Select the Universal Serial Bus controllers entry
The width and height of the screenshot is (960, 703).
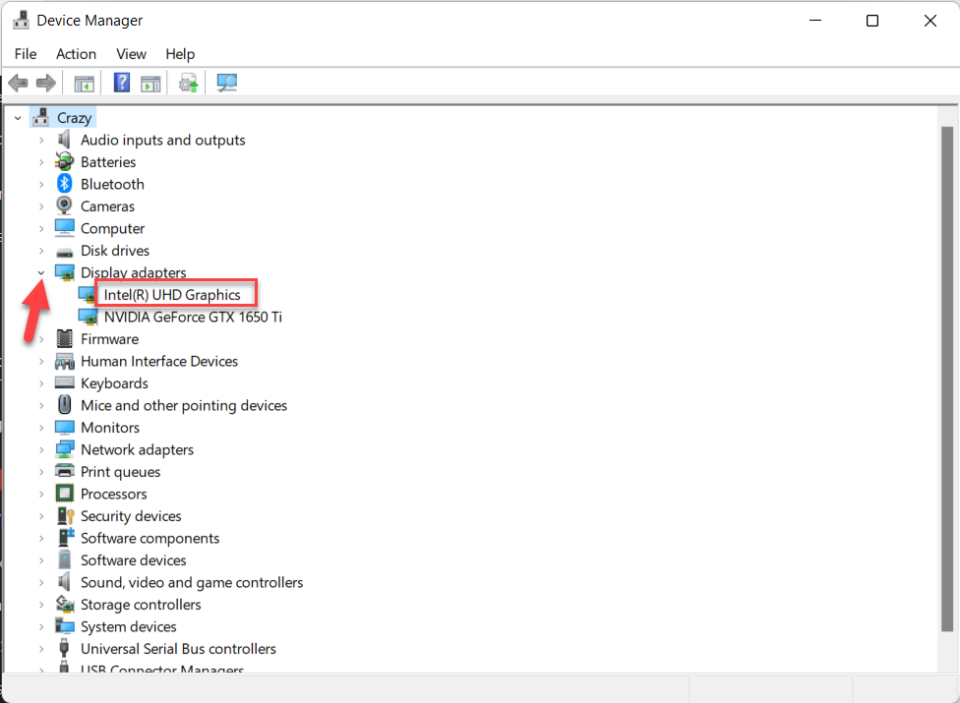[x=177, y=648]
